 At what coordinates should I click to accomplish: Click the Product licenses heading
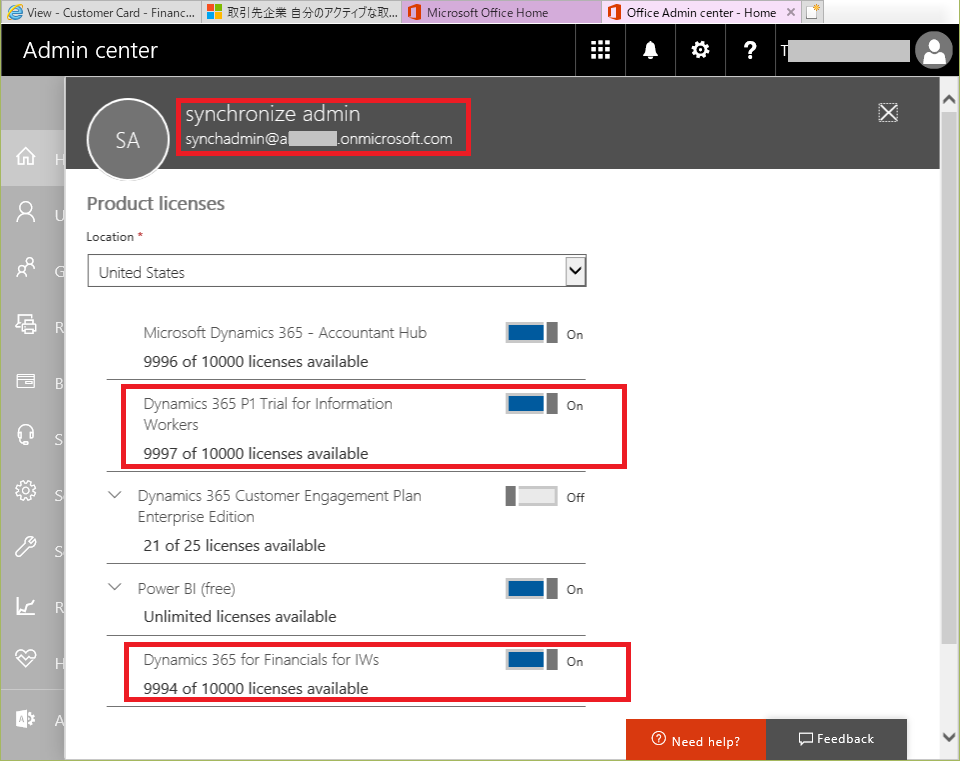tap(156, 203)
